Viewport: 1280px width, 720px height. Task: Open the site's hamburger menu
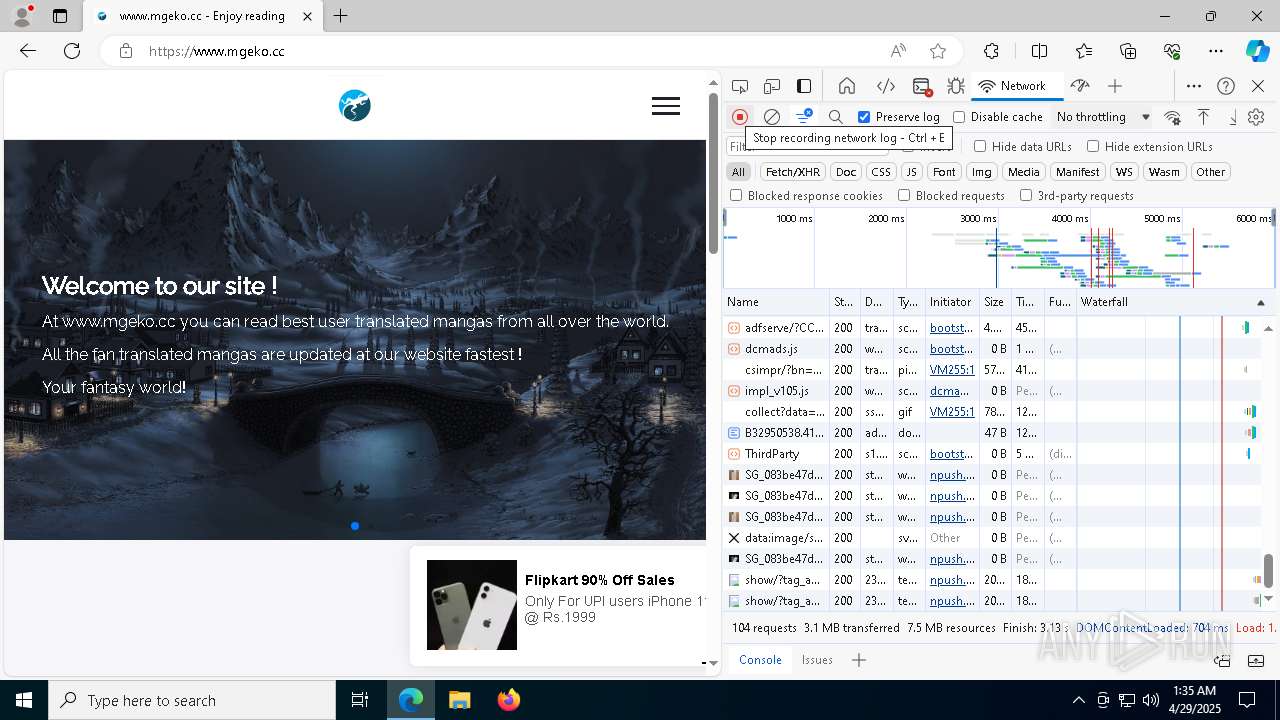click(x=666, y=106)
